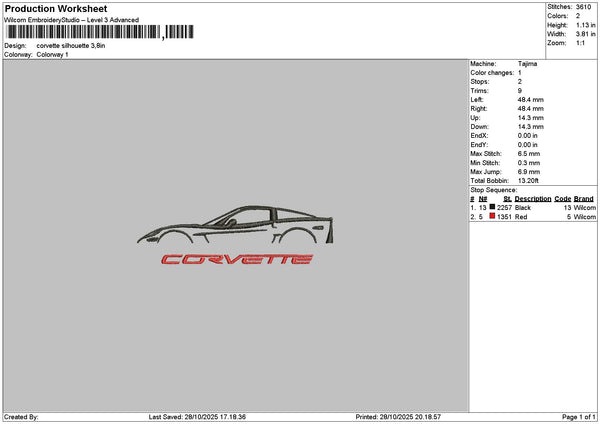The image size is (600, 424).
Task: Click the 'Color changes:' label
Action: [492, 73]
